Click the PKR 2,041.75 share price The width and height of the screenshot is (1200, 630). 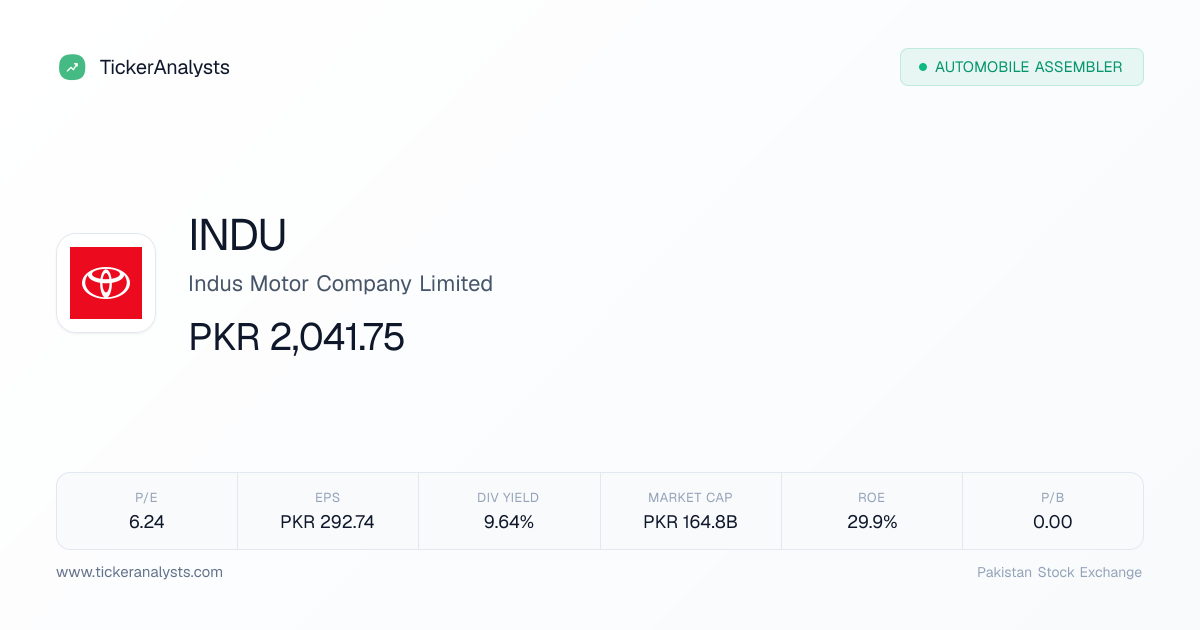[x=296, y=338]
